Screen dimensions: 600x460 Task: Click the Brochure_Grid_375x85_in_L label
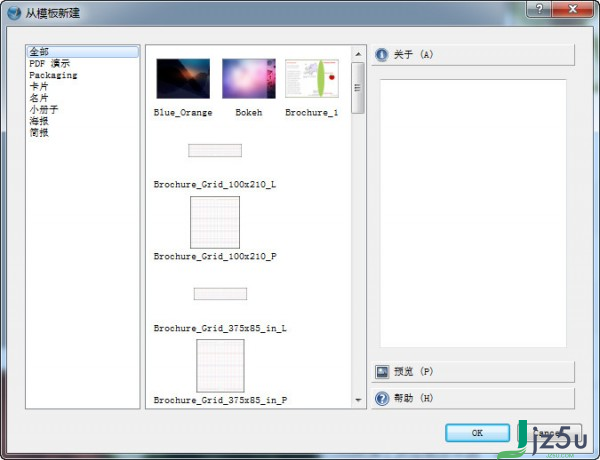click(x=220, y=328)
